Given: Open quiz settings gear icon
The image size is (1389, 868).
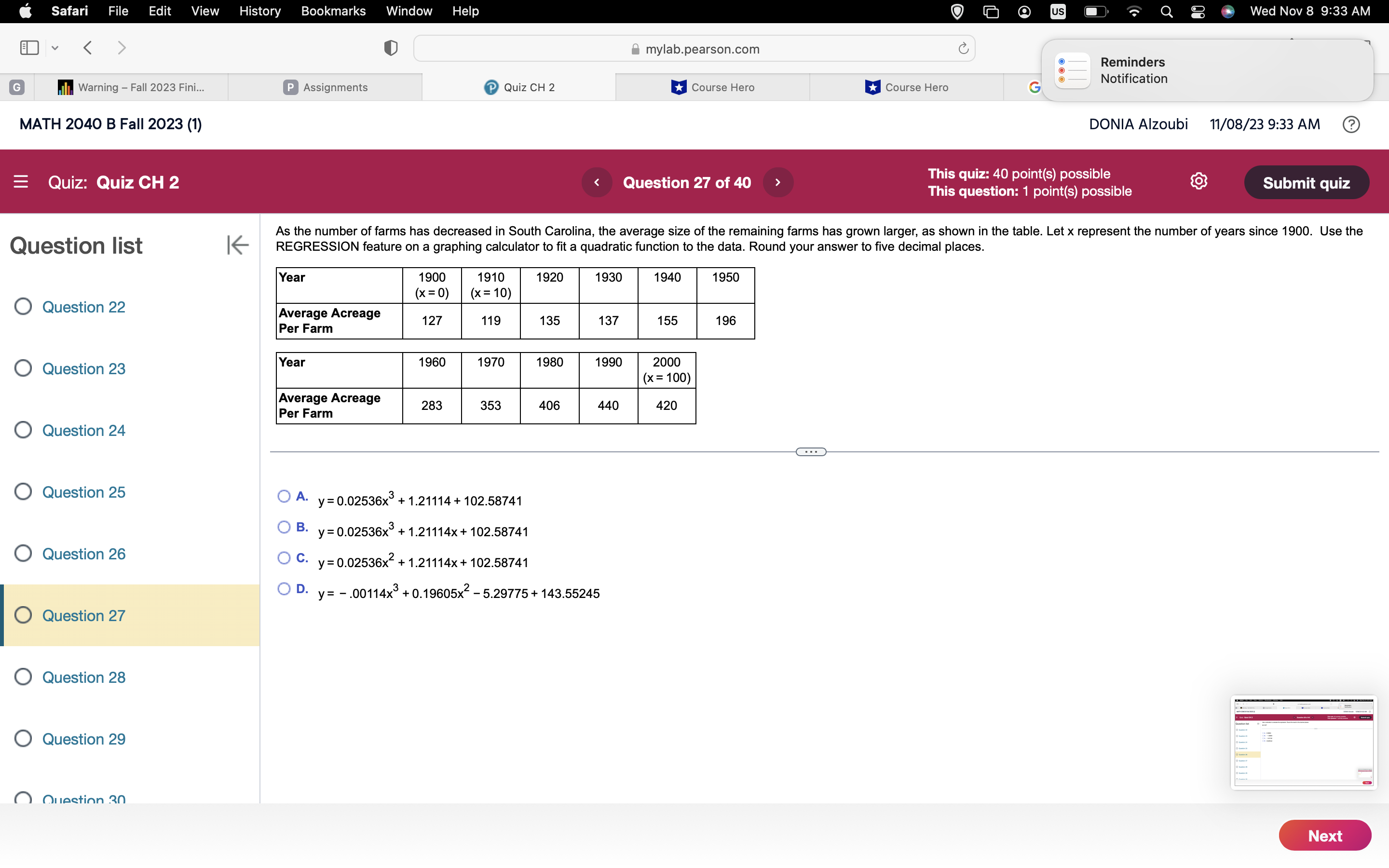Looking at the screenshot, I should pos(1198,181).
